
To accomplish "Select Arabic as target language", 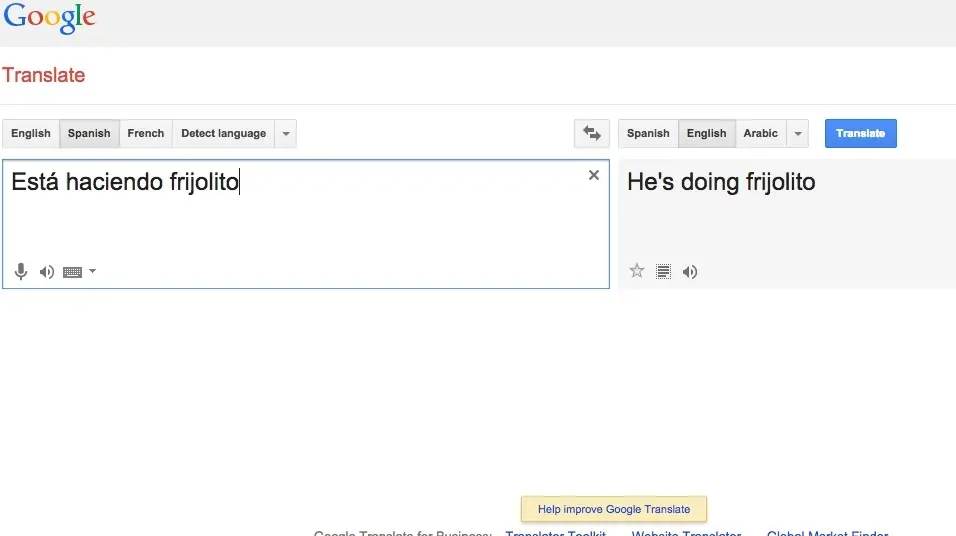I will 760,134.
